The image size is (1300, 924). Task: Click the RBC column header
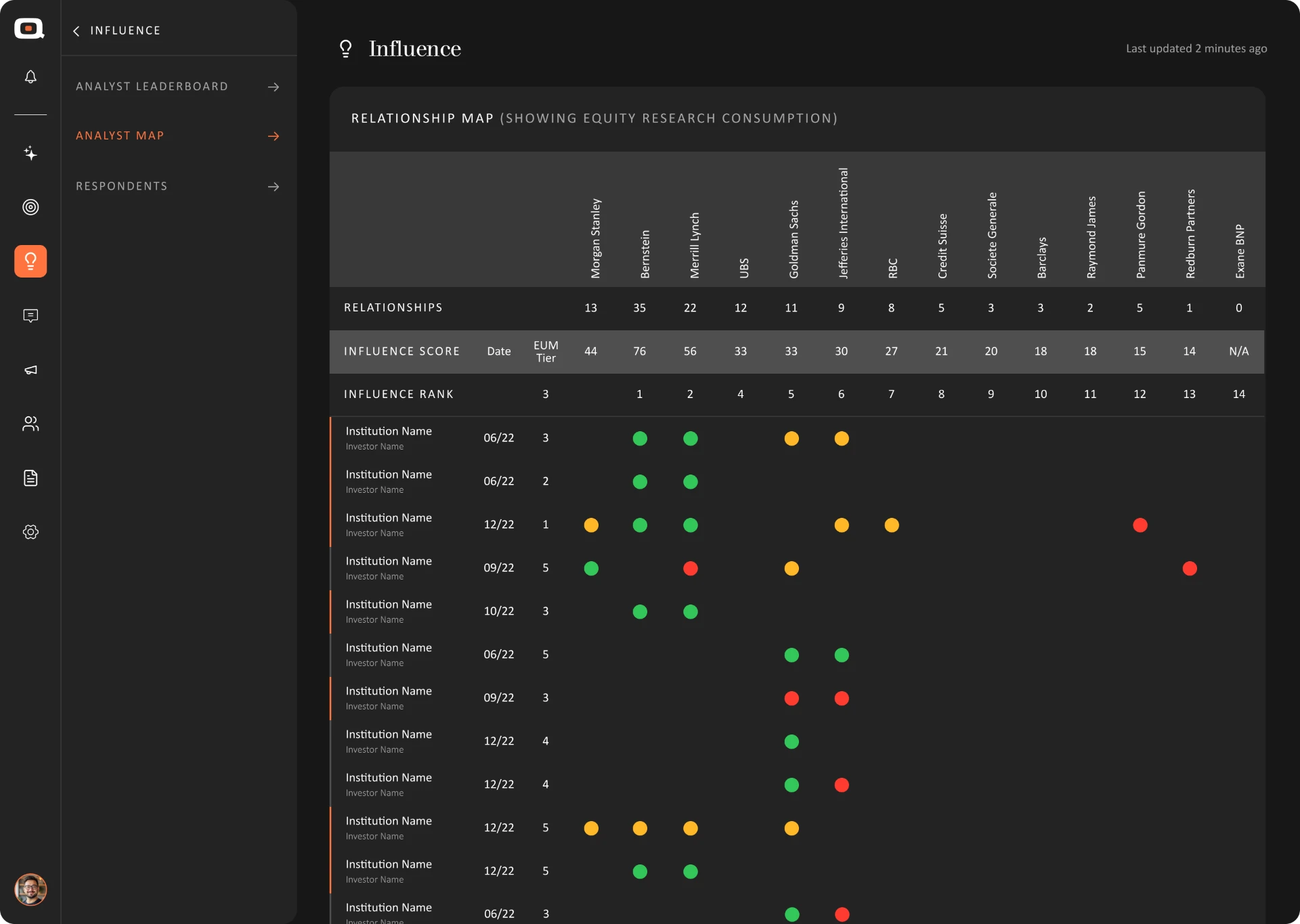(x=892, y=268)
